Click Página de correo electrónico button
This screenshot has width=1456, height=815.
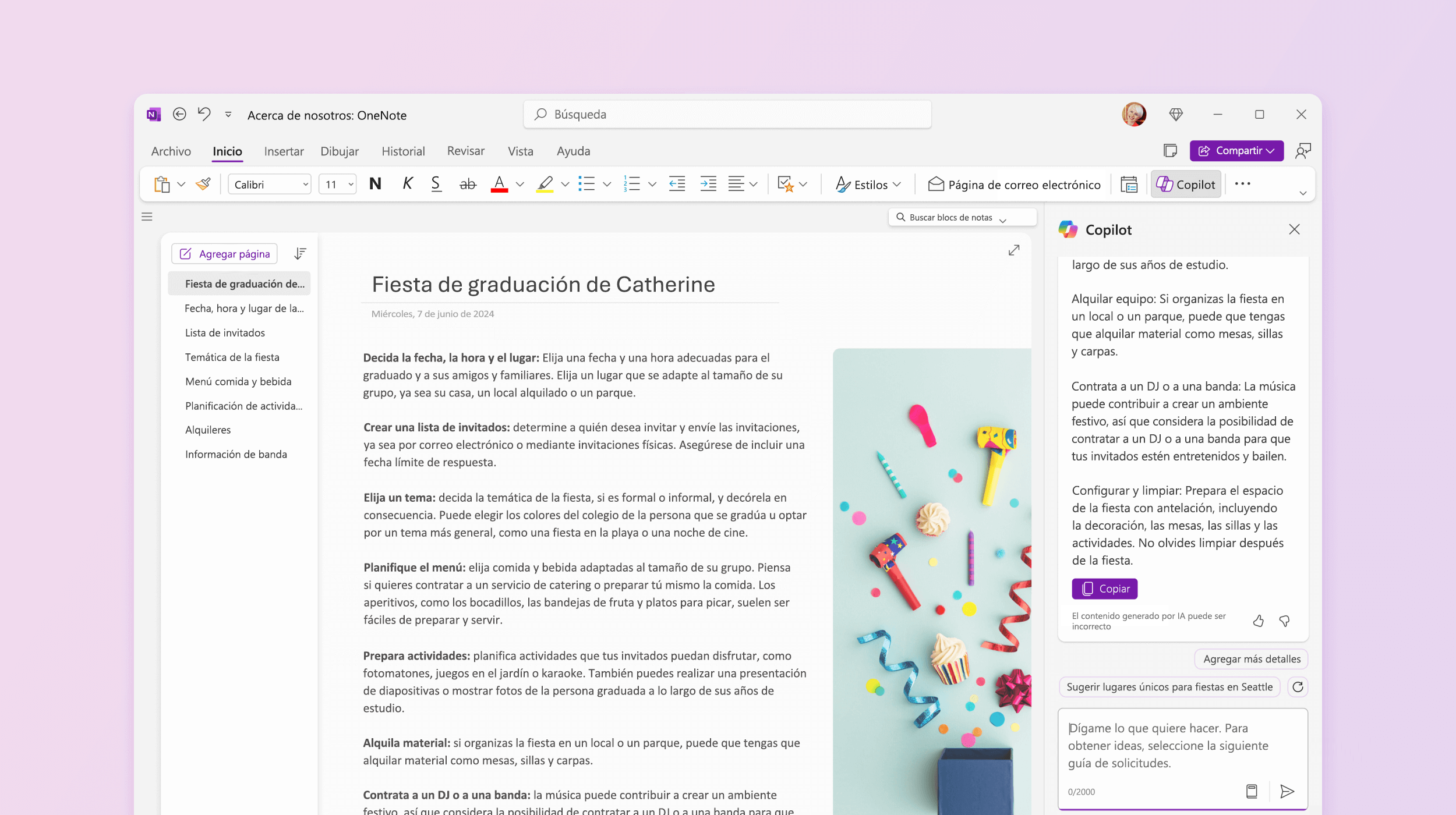tap(1014, 185)
